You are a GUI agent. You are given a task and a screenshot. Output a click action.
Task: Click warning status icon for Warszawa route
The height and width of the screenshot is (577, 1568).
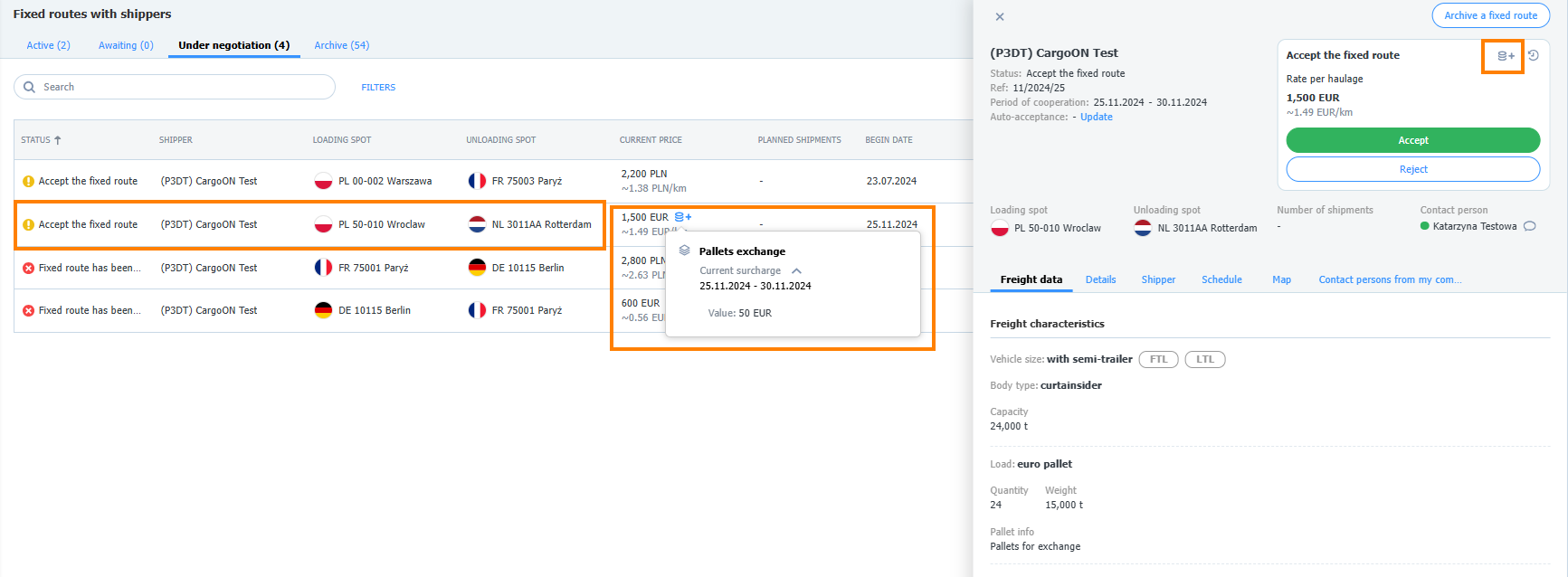(28, 181)
